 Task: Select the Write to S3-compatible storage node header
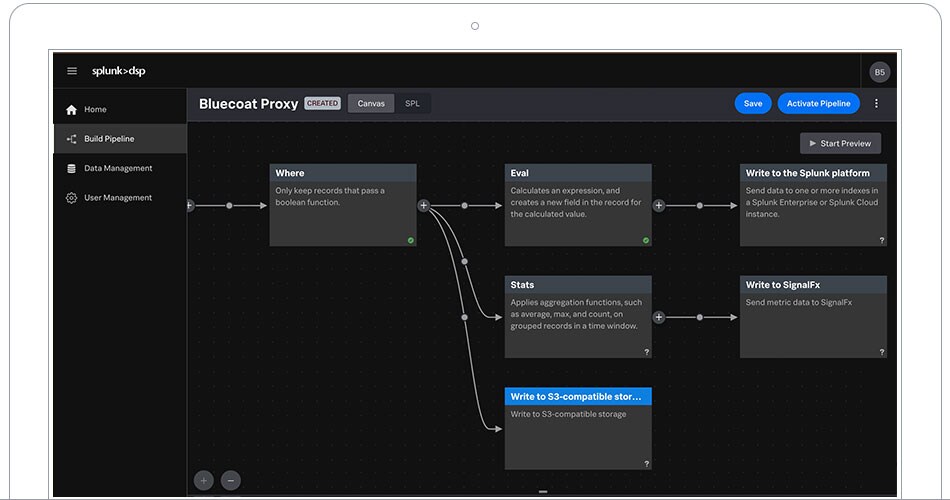click(578, 396)
